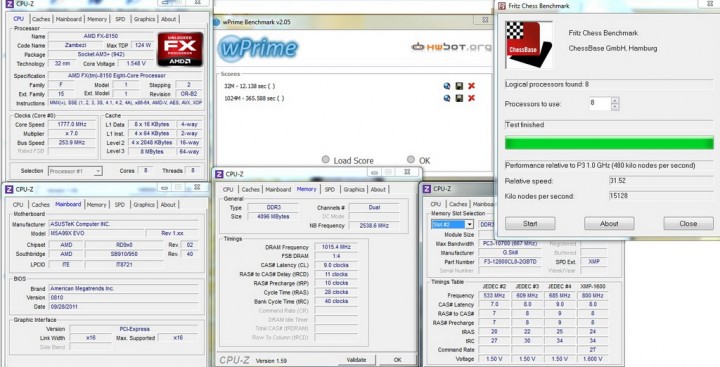720x367 pixels.
Task: Click the wPrime logo
Action: [x=258, y=48]
